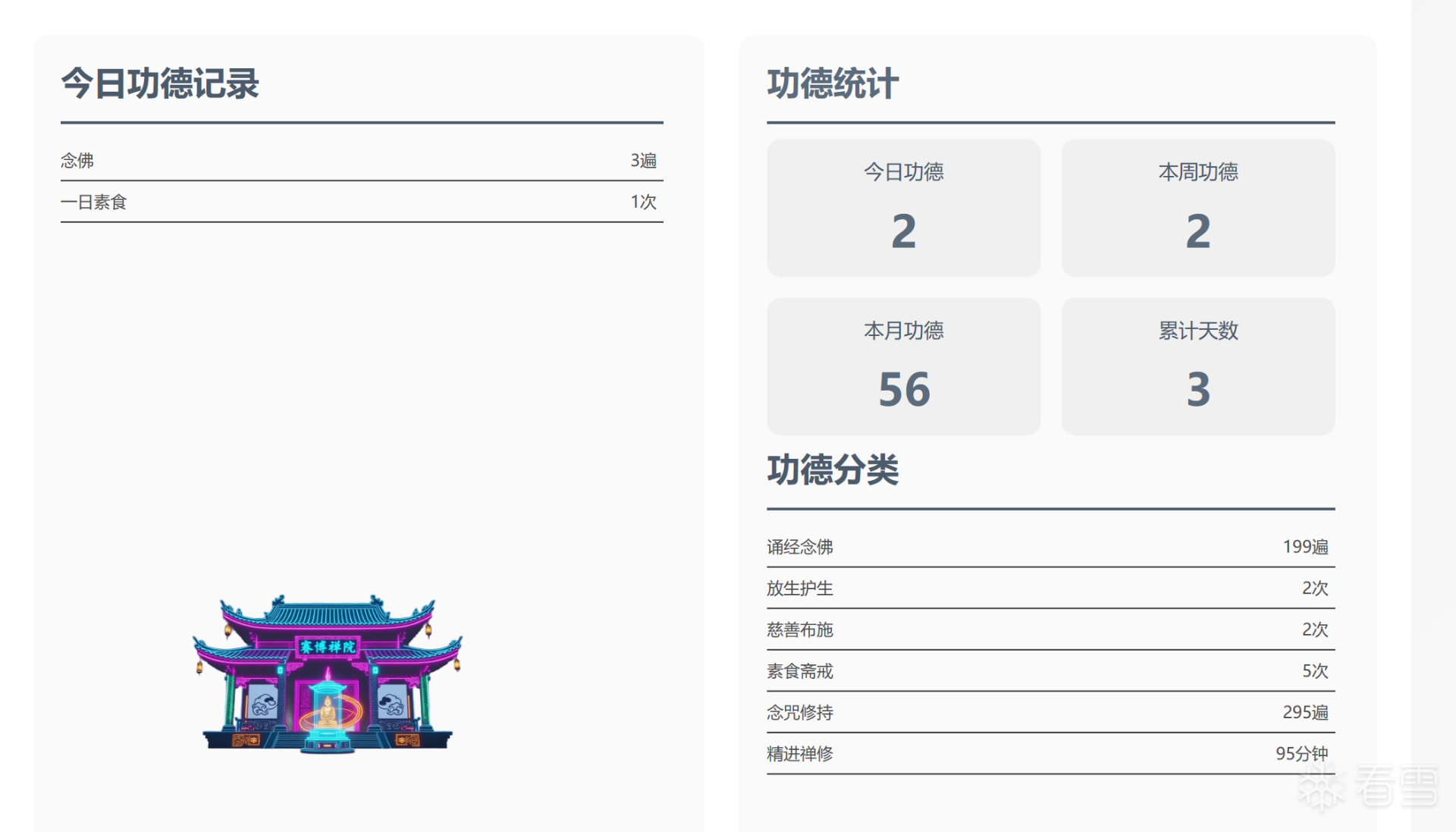Screen dimensions: 1456x832
Task: Click the 3遍 count beside 念佛
Action: point(643,161)
